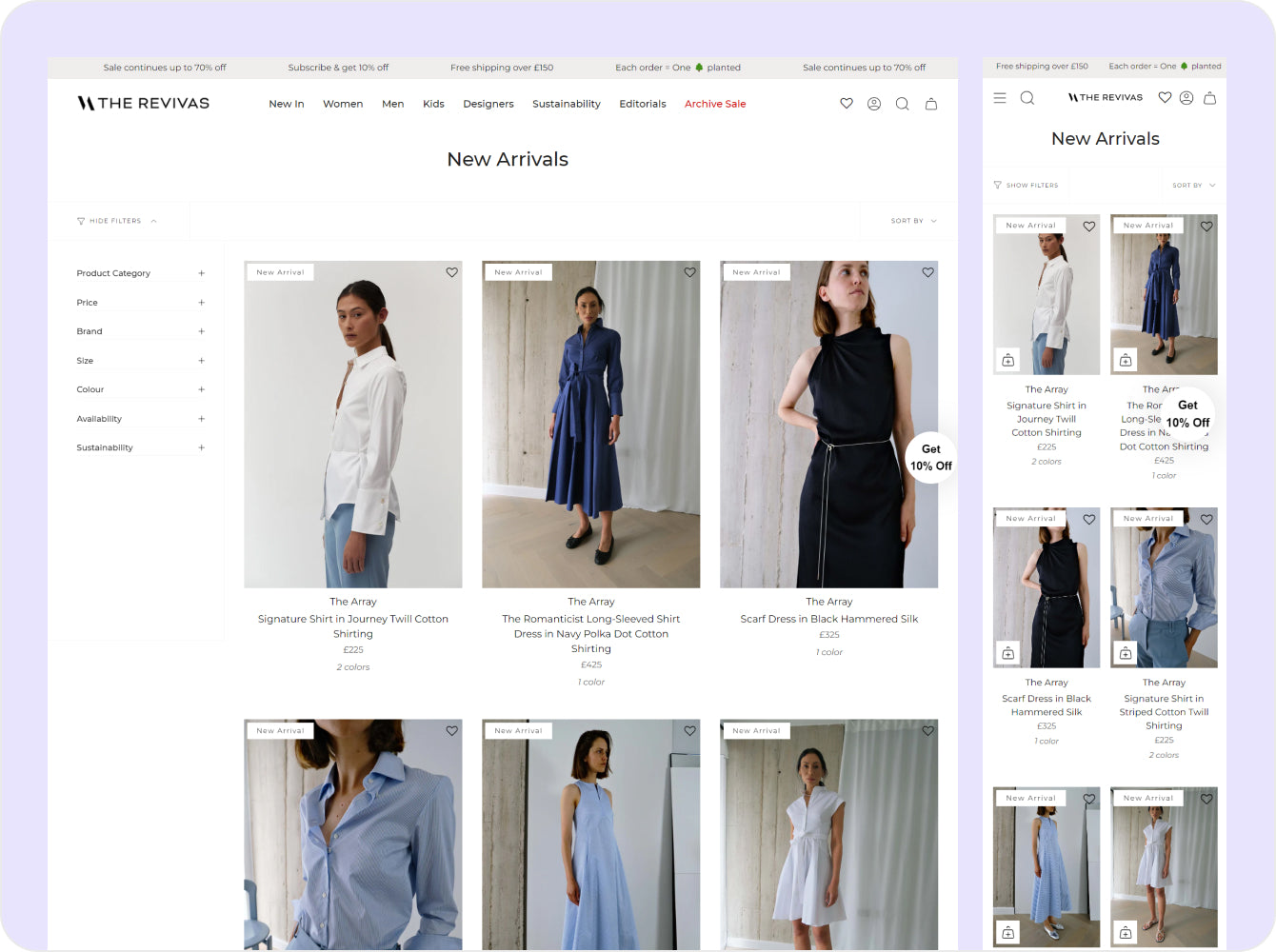Open the shopping bag icon

coord(931,104)
